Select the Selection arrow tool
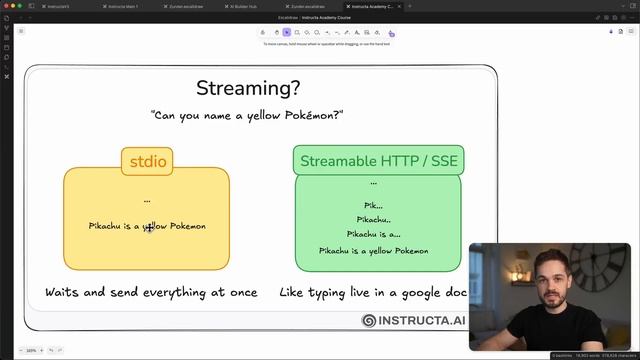Image resolution: width=640 pixels, height=360 pixels. [287, 33]
